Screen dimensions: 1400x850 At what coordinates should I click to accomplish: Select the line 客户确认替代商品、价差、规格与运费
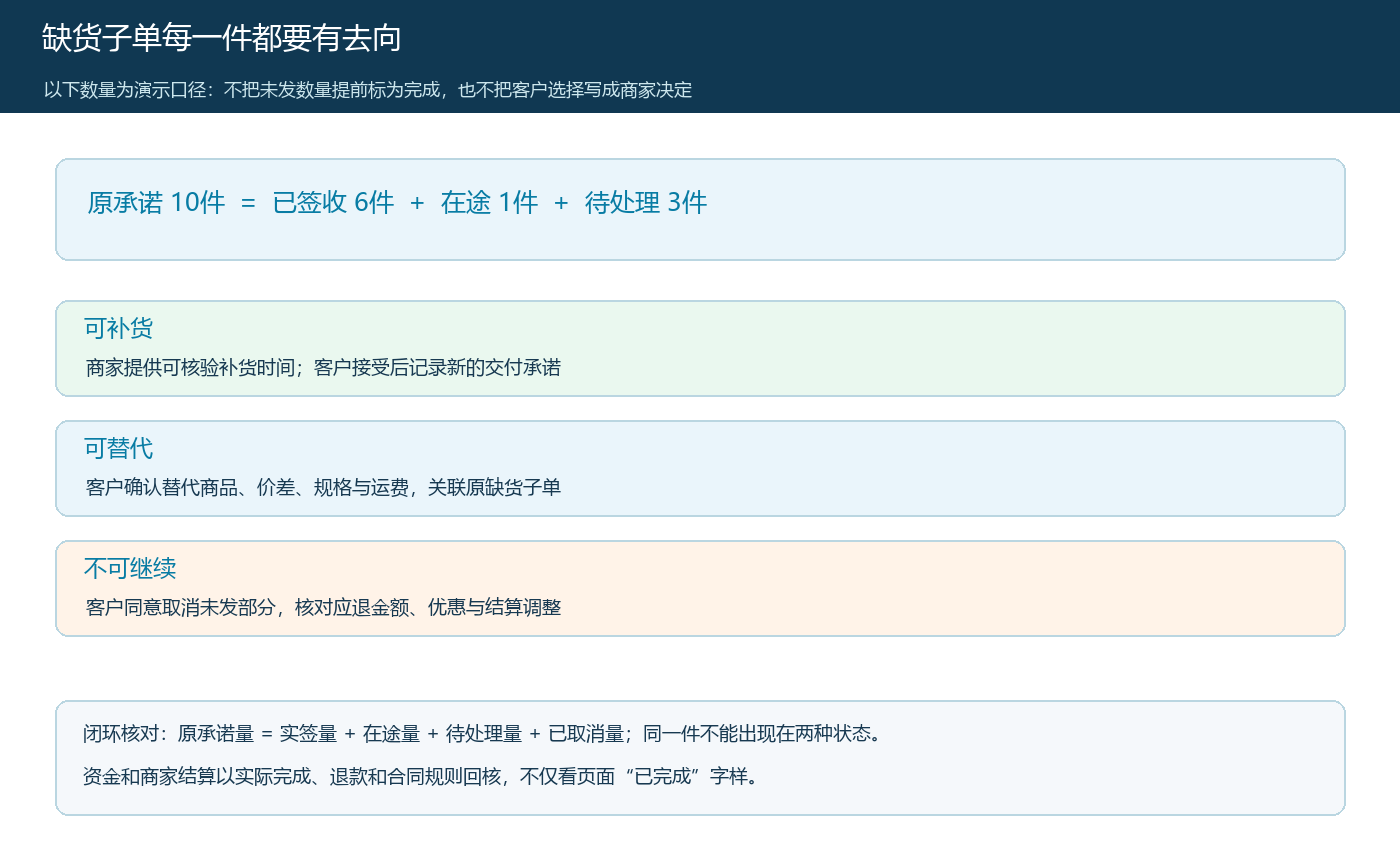coord(324,488)
